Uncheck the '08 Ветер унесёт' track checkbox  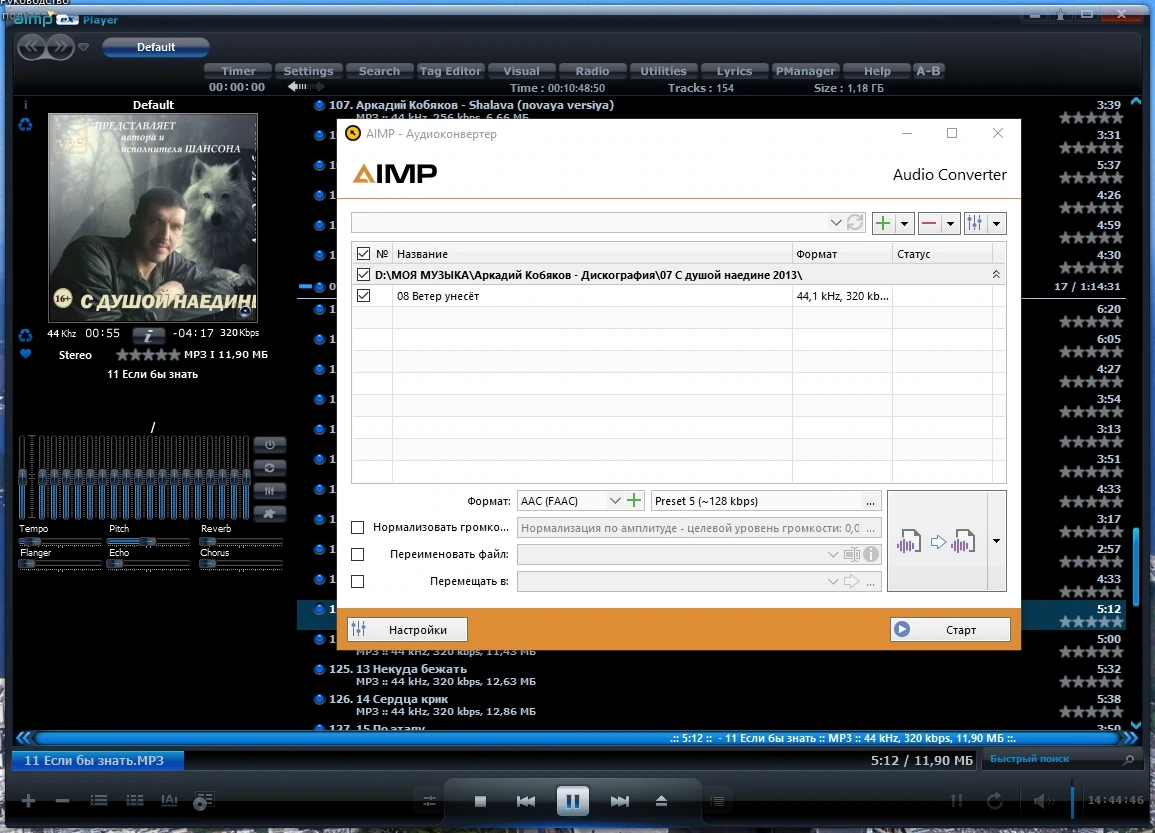click(363, 295)
